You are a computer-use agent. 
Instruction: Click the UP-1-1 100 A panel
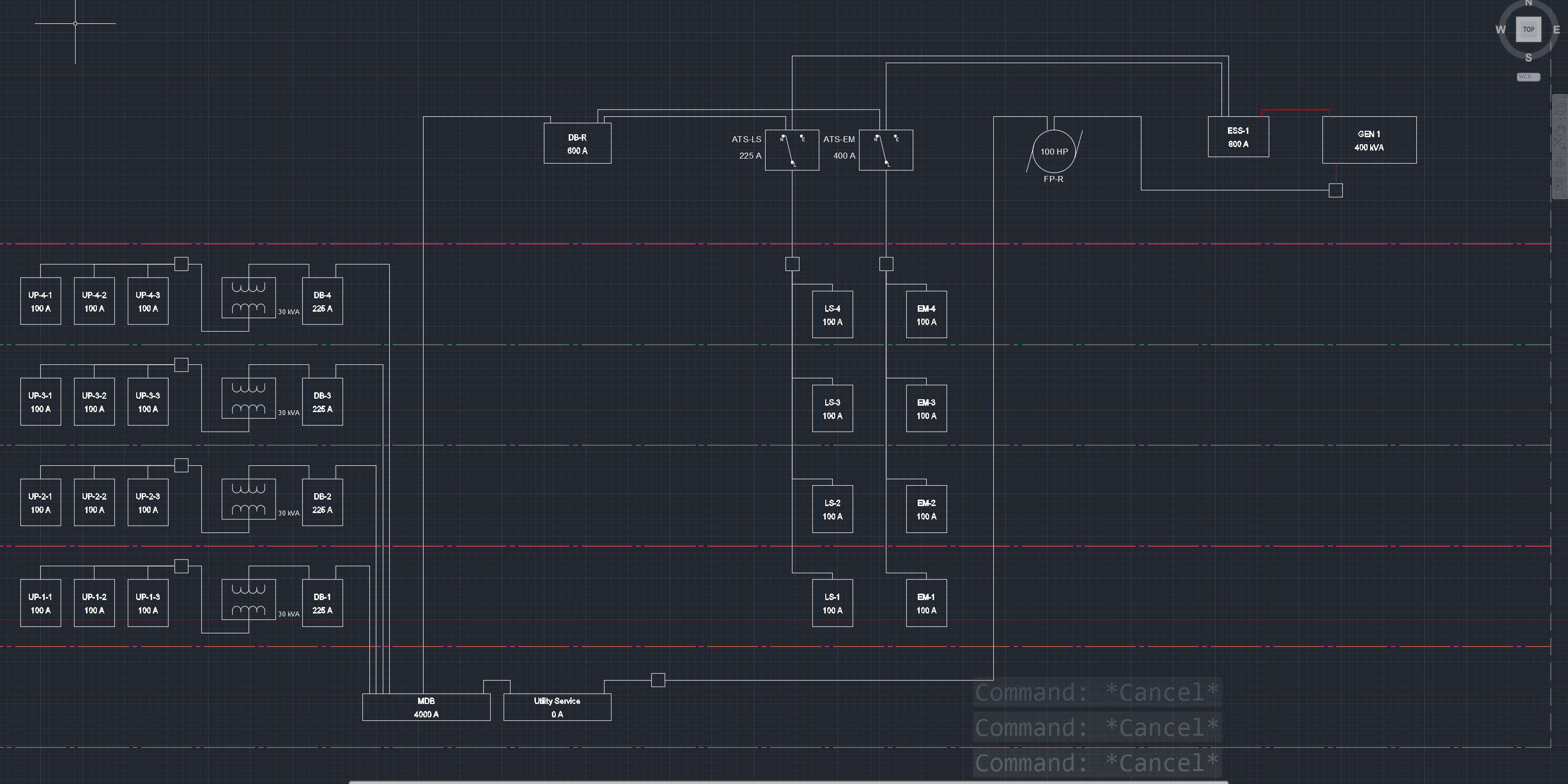[x=41, y=603]
